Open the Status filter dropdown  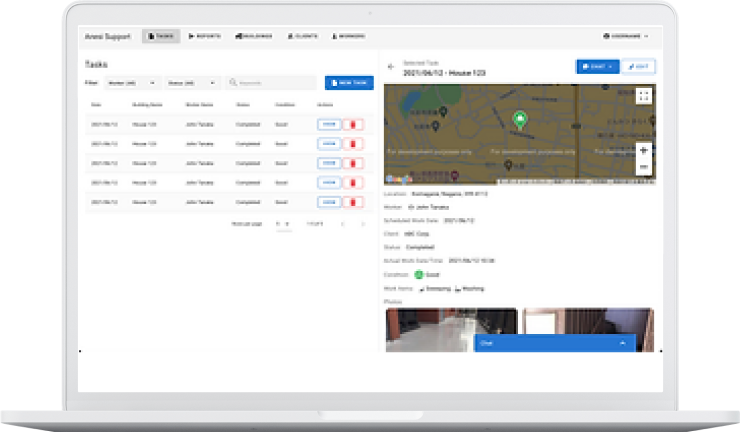pos(191,83)
